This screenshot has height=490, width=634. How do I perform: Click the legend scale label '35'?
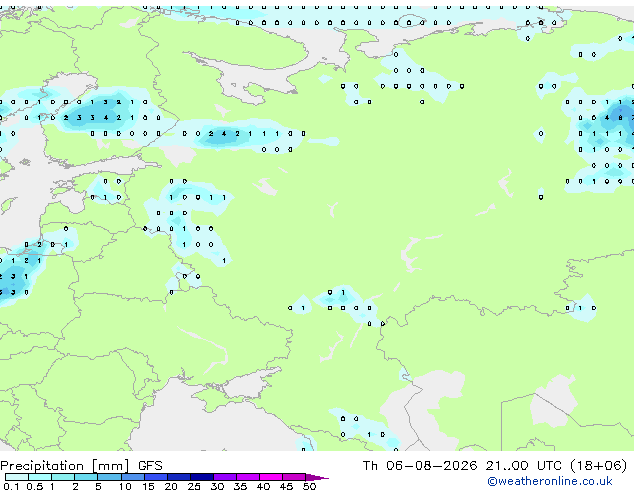[x=240, y=486]
